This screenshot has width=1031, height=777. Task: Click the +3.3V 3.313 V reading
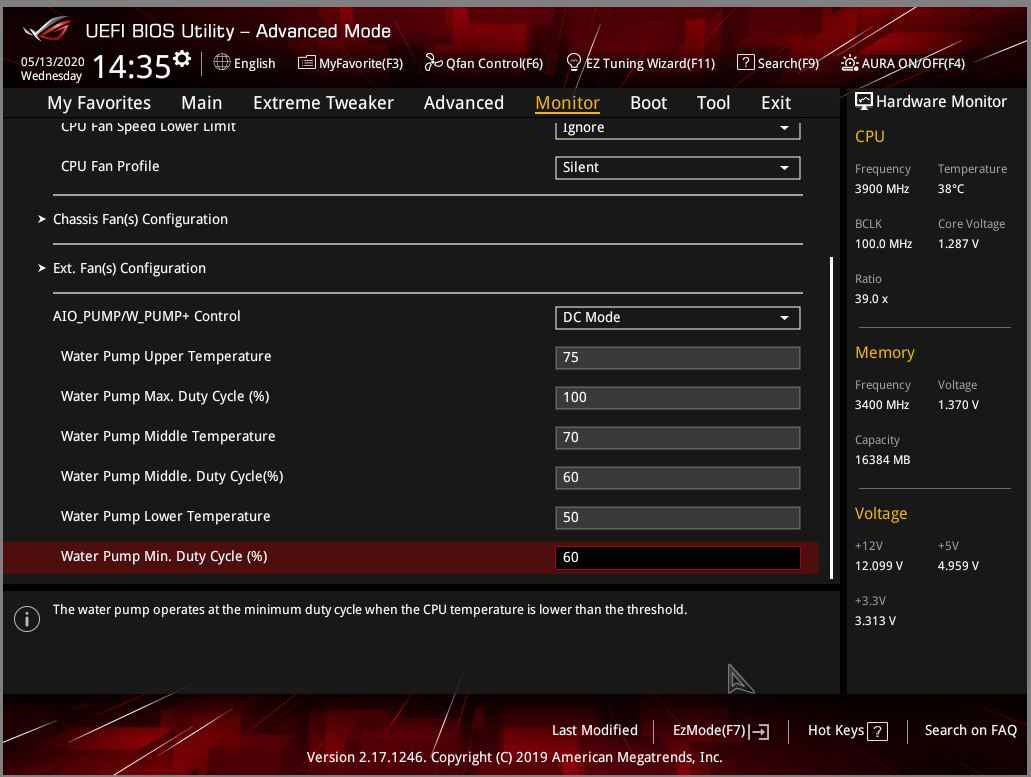pos(875,621)
